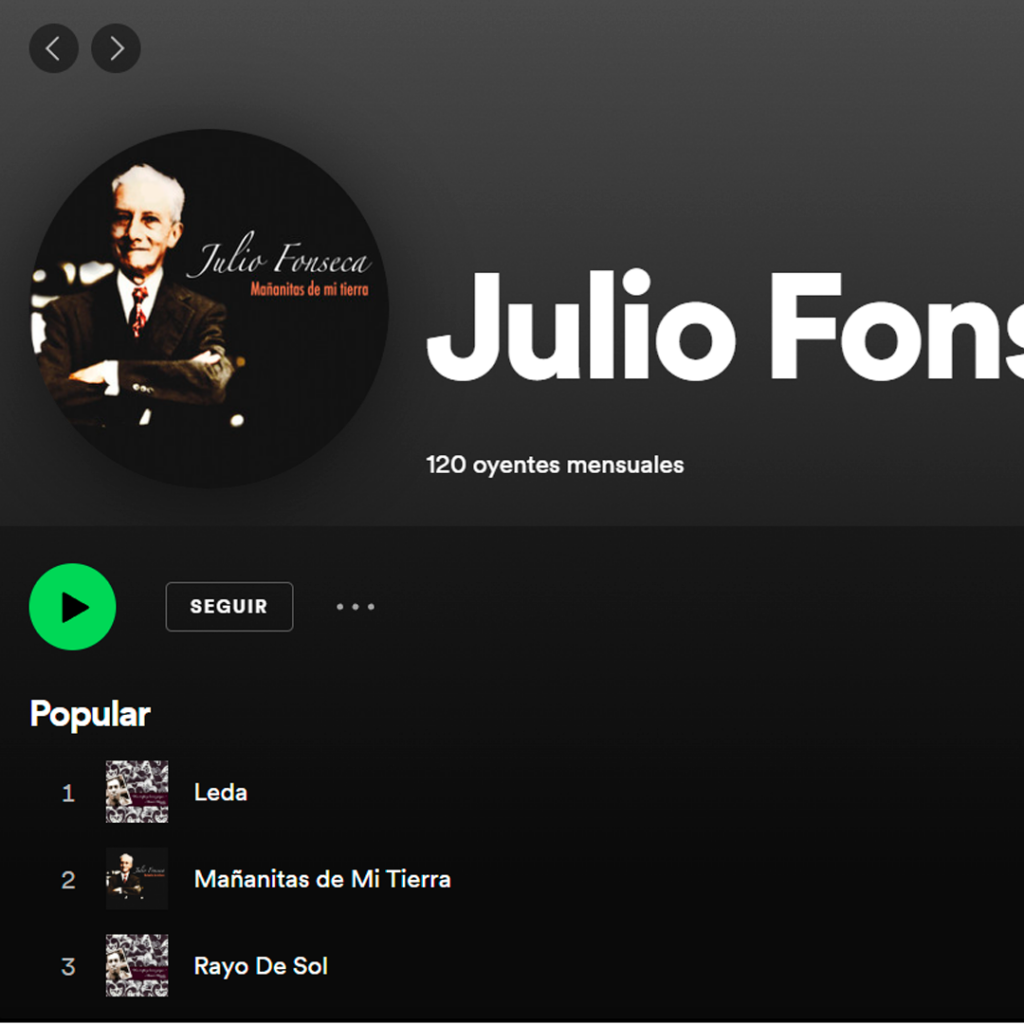The width and height of the screenshot is (1024, 1024).
Task: Click the Popular section heading
Action: 90,714
